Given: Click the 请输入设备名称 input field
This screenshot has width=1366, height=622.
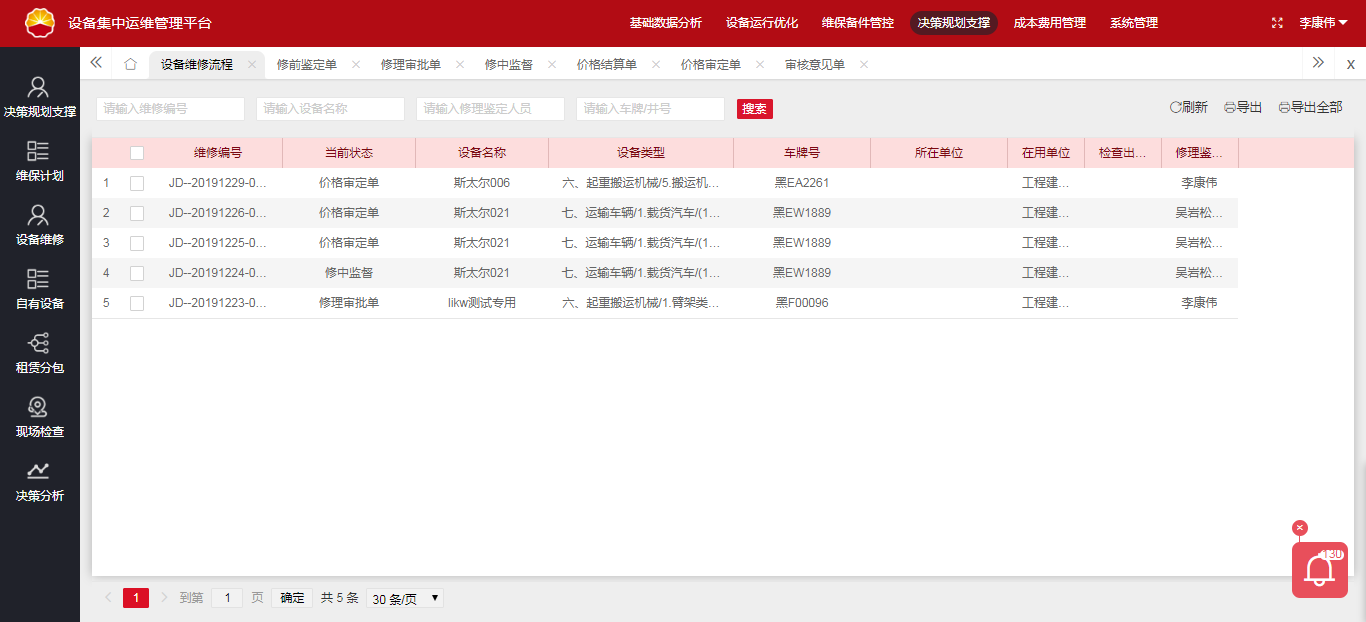Looking at the screenshot, I should pos(330,109).
